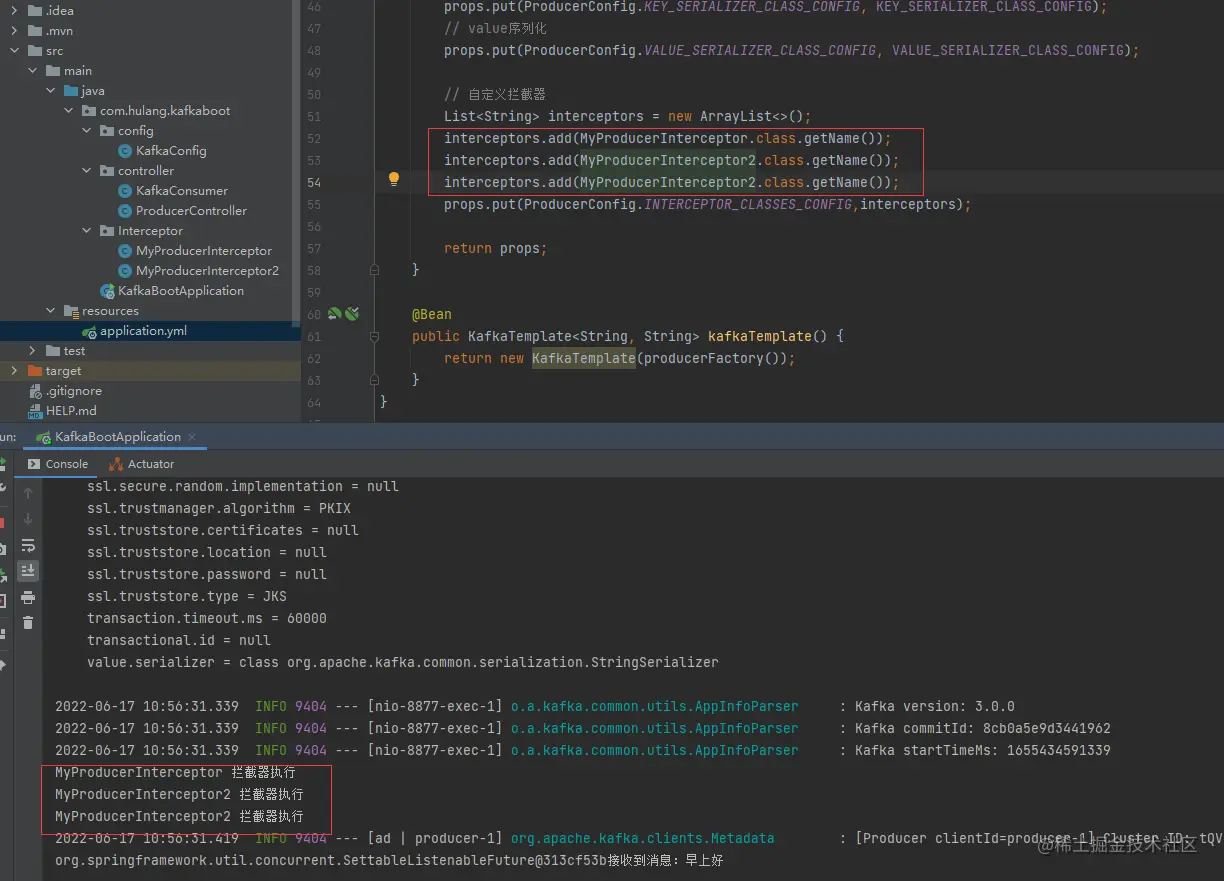
Task: Collapse the Interceptor package chevron
Action: click(87, 231)
